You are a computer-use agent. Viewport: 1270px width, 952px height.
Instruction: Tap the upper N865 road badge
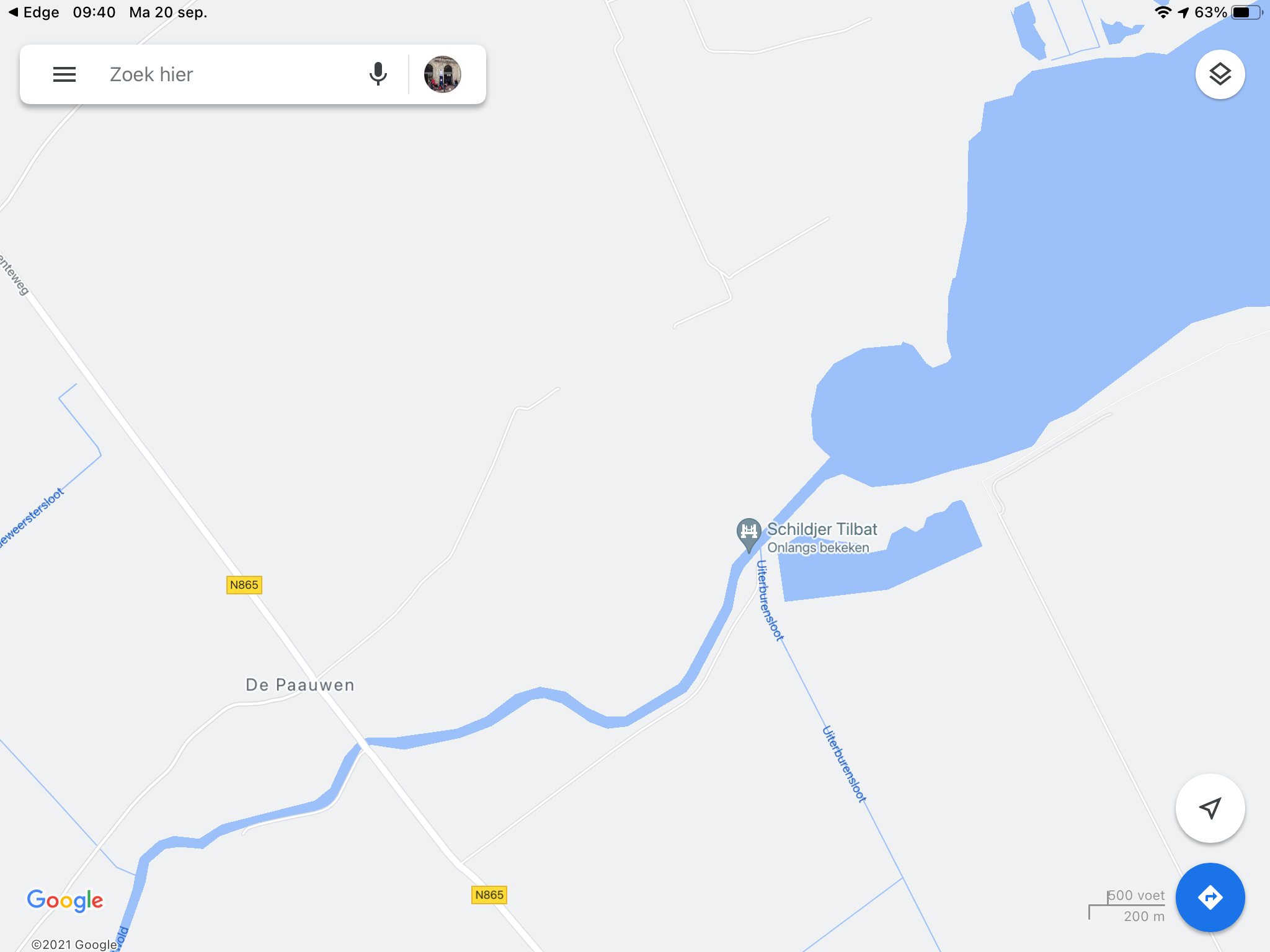tap(244, 585)
